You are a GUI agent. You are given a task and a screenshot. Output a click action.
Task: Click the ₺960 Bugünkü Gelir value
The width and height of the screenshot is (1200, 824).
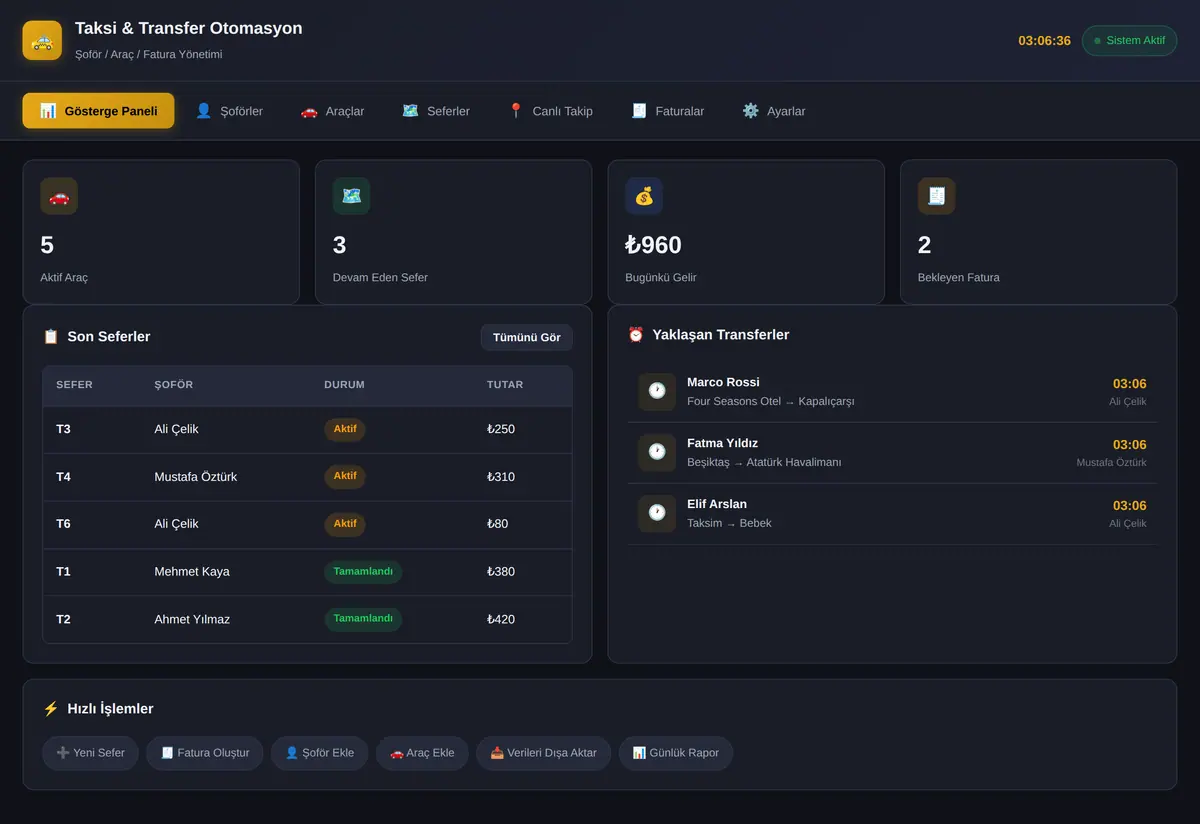pyautogui.click(x=654, y=245)
